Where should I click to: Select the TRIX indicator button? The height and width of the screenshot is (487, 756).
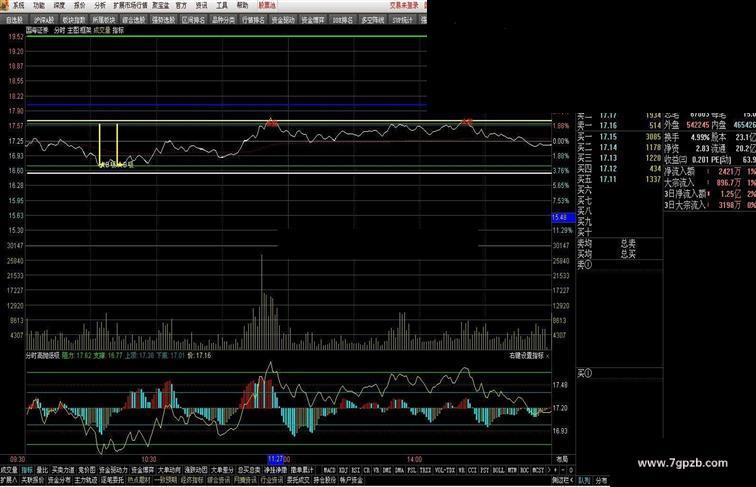click(425, 470)
